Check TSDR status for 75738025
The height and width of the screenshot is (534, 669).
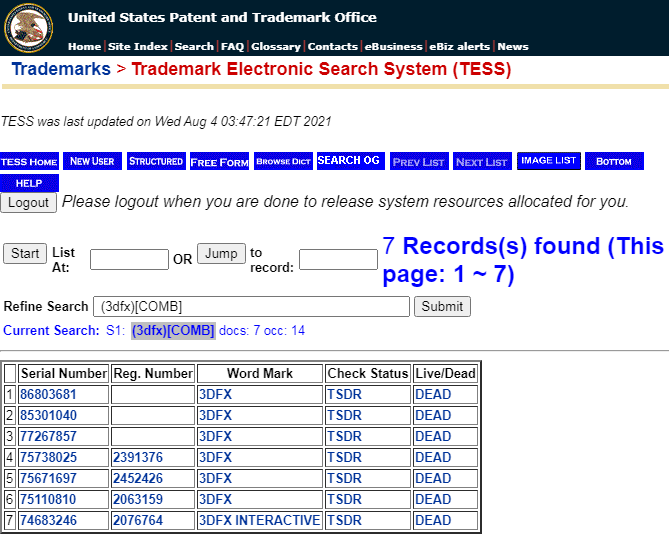click(344, 457)
